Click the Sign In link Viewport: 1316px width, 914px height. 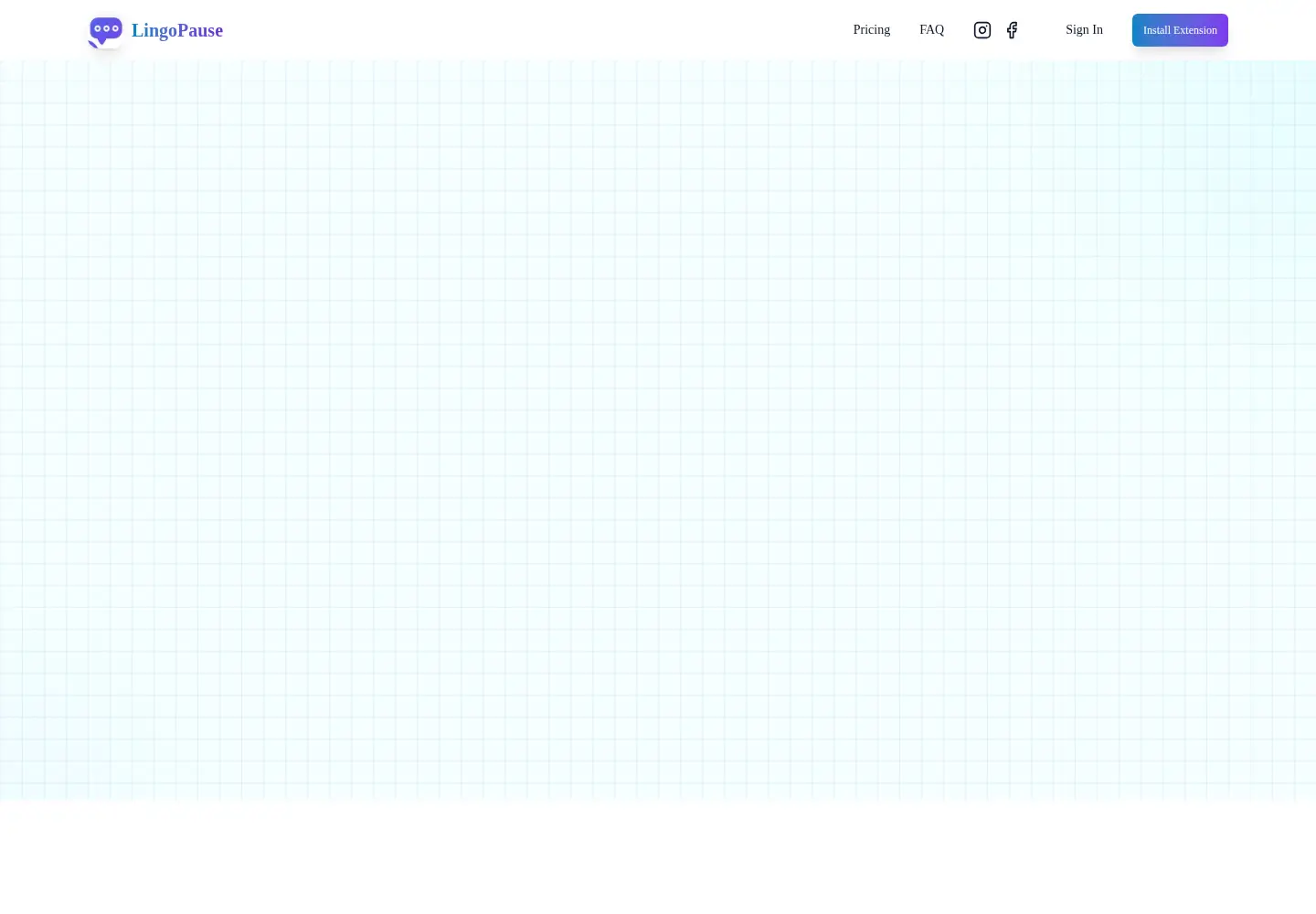1084,30
